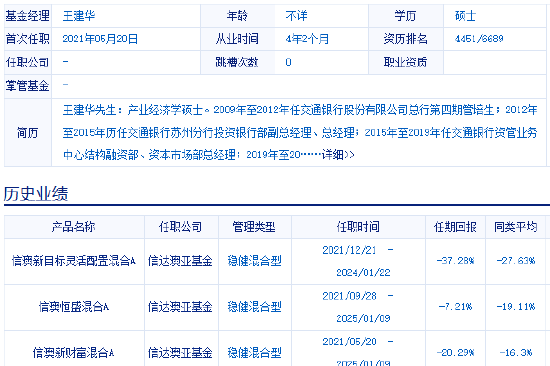Click the 资历排名 label
This screenshot has width=550, height=366.
tap(405, 39)
